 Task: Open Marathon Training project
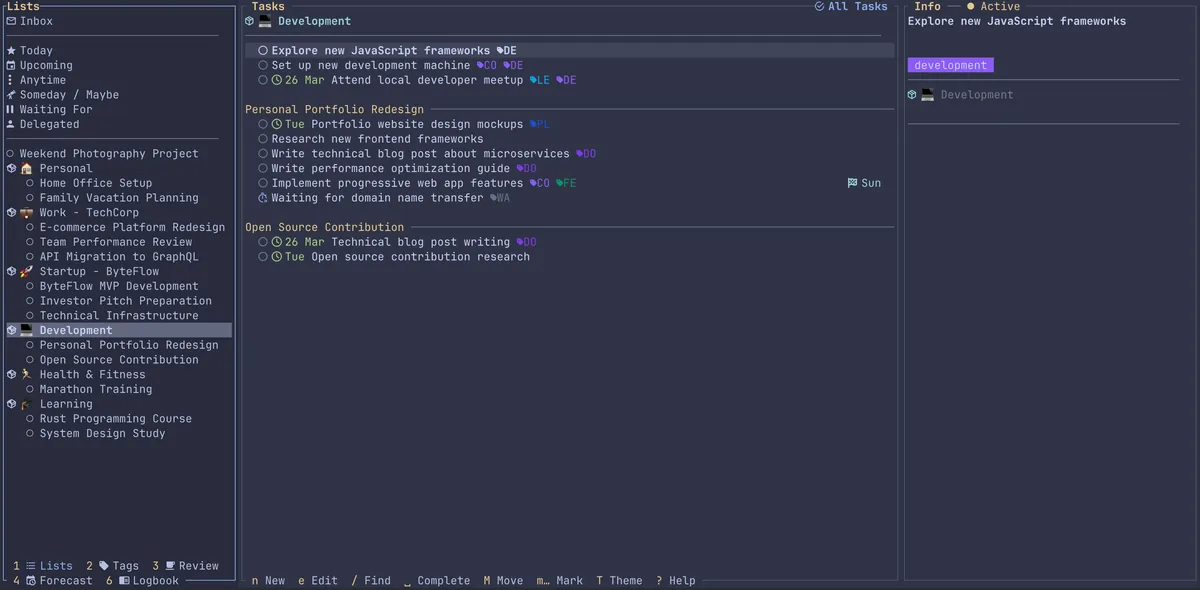(x=96, y=389)
